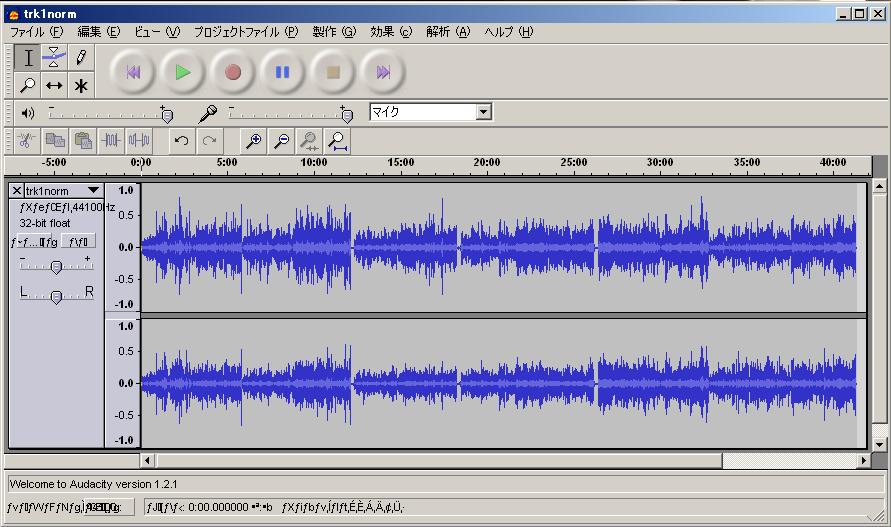Click the vertical scrollbar down arrow
The width and height of the screenshot is (891, 527).
click(x=879, y=444)
